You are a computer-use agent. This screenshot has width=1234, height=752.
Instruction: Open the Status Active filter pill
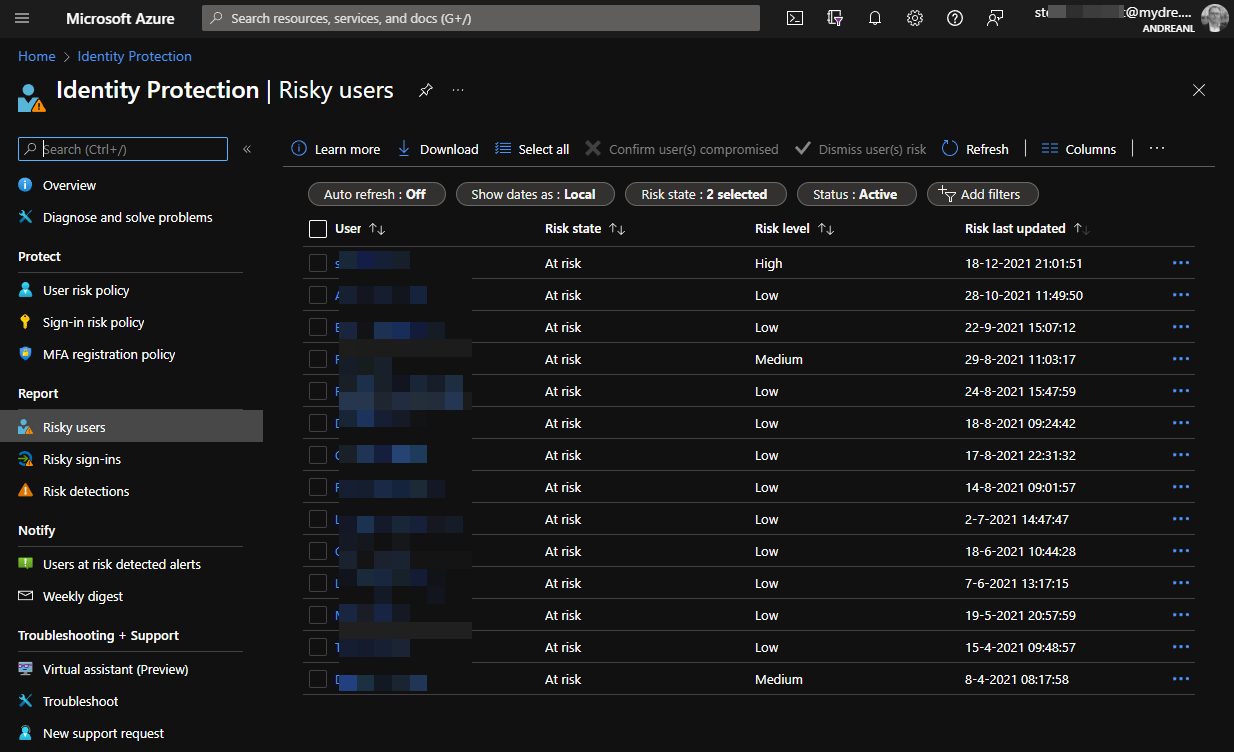pos(855,194)
